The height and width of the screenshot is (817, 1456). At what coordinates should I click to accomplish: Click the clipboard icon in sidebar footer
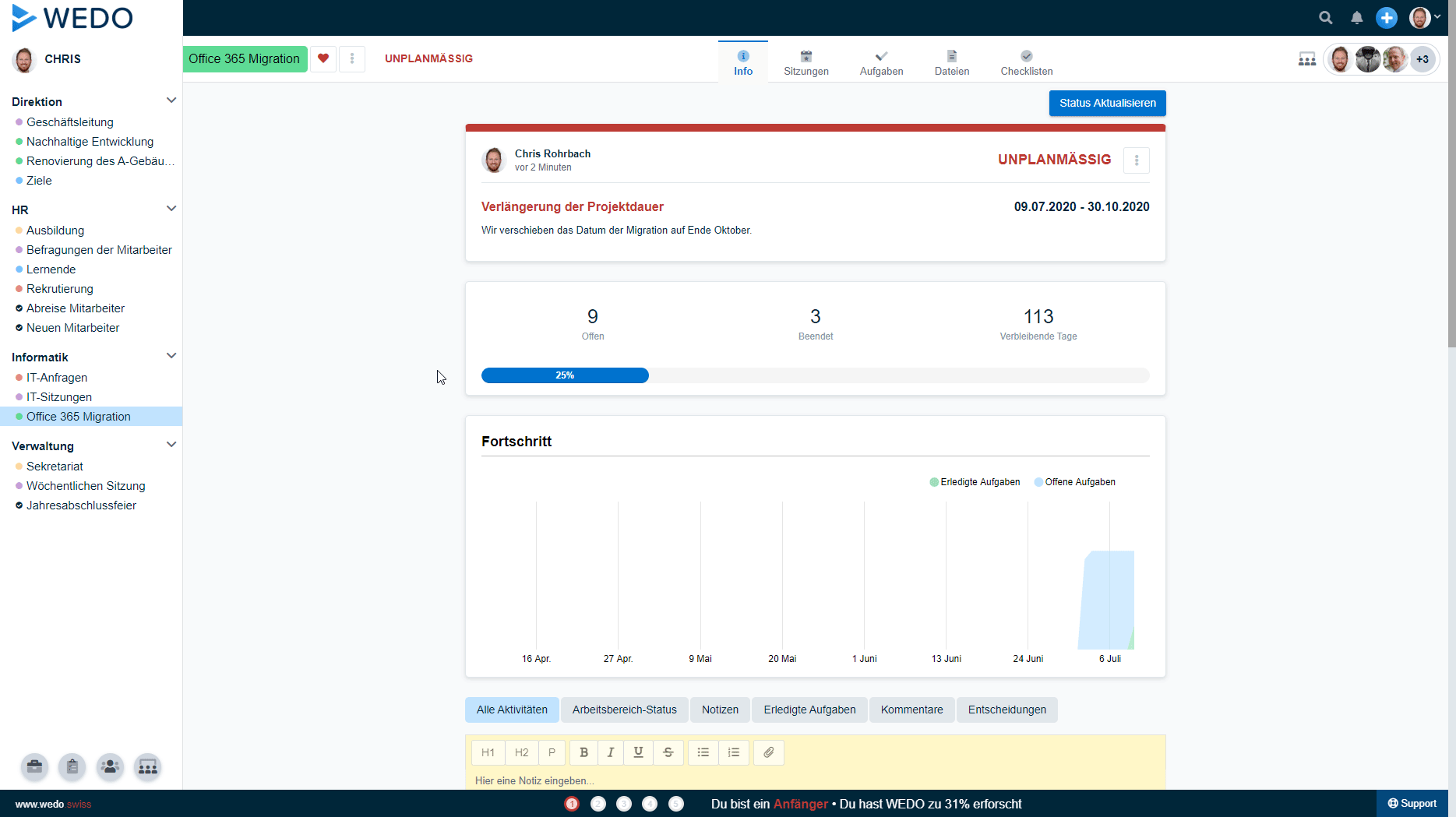pos(72,767)
